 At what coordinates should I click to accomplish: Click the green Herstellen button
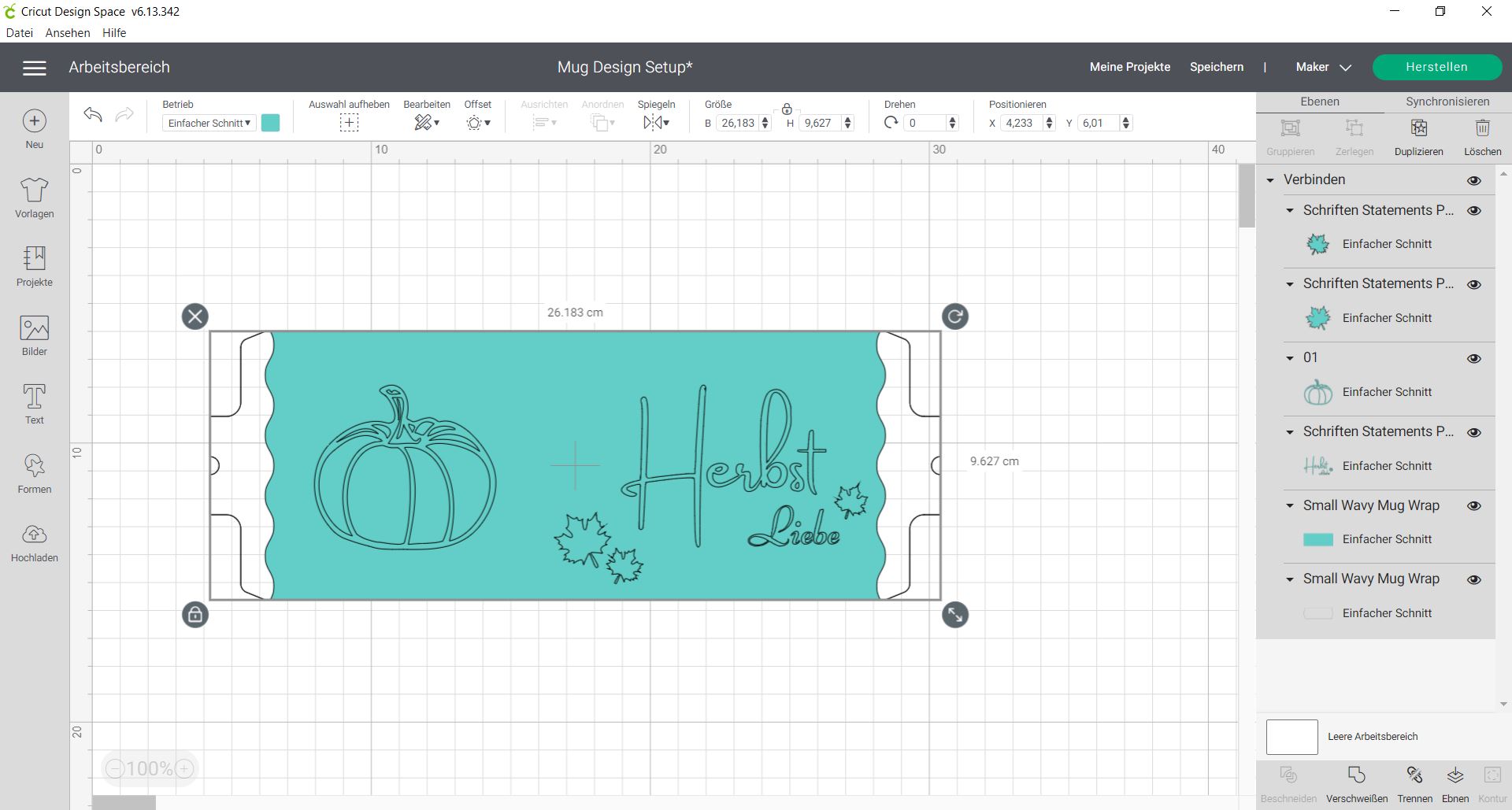coord(1436,67)
